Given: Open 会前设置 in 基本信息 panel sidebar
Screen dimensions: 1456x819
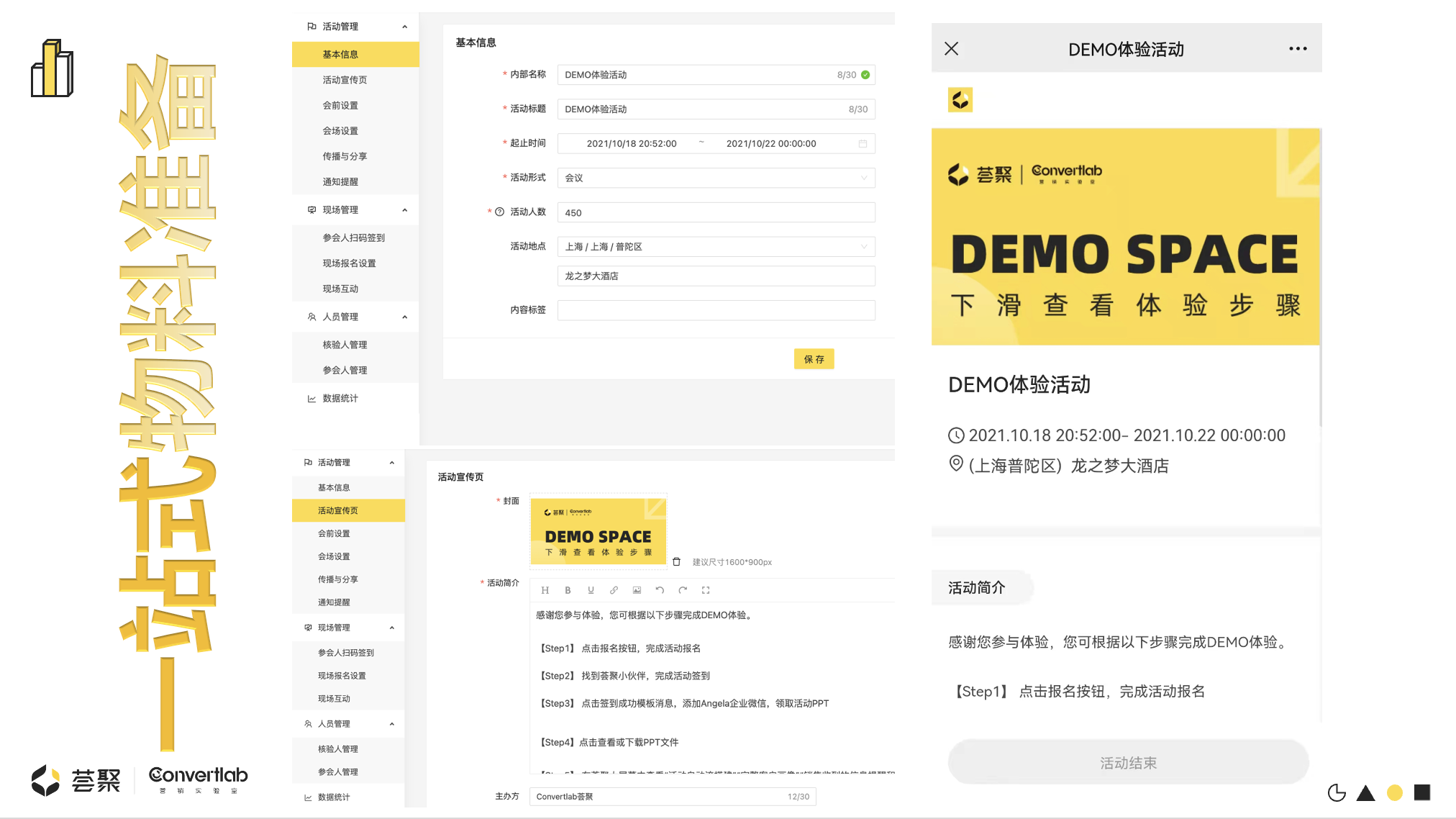Looking at the screenshot, I should pyautogui.click(x=340, y=105).
